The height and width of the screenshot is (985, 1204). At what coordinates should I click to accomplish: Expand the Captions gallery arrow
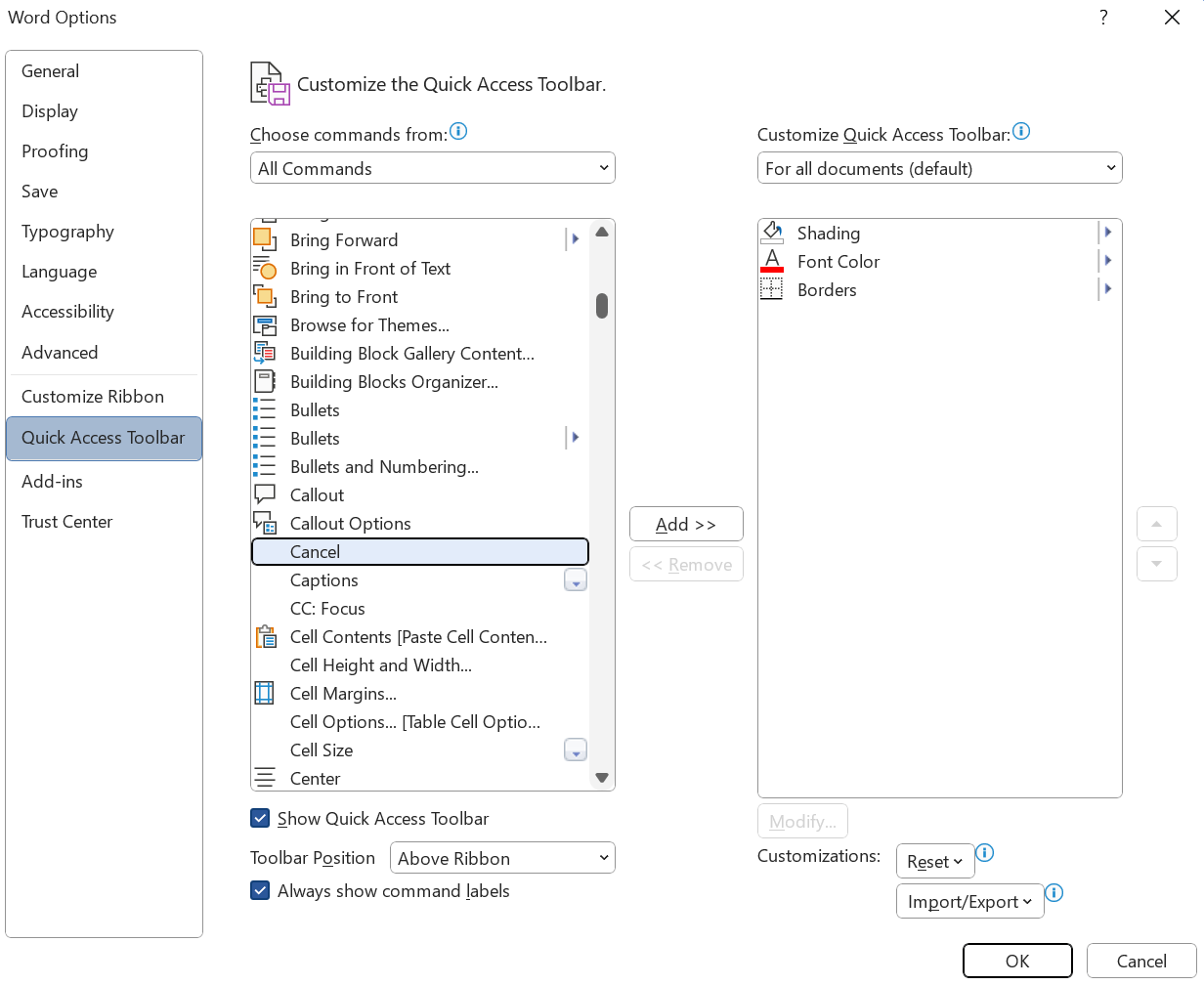tap(576, 579)
